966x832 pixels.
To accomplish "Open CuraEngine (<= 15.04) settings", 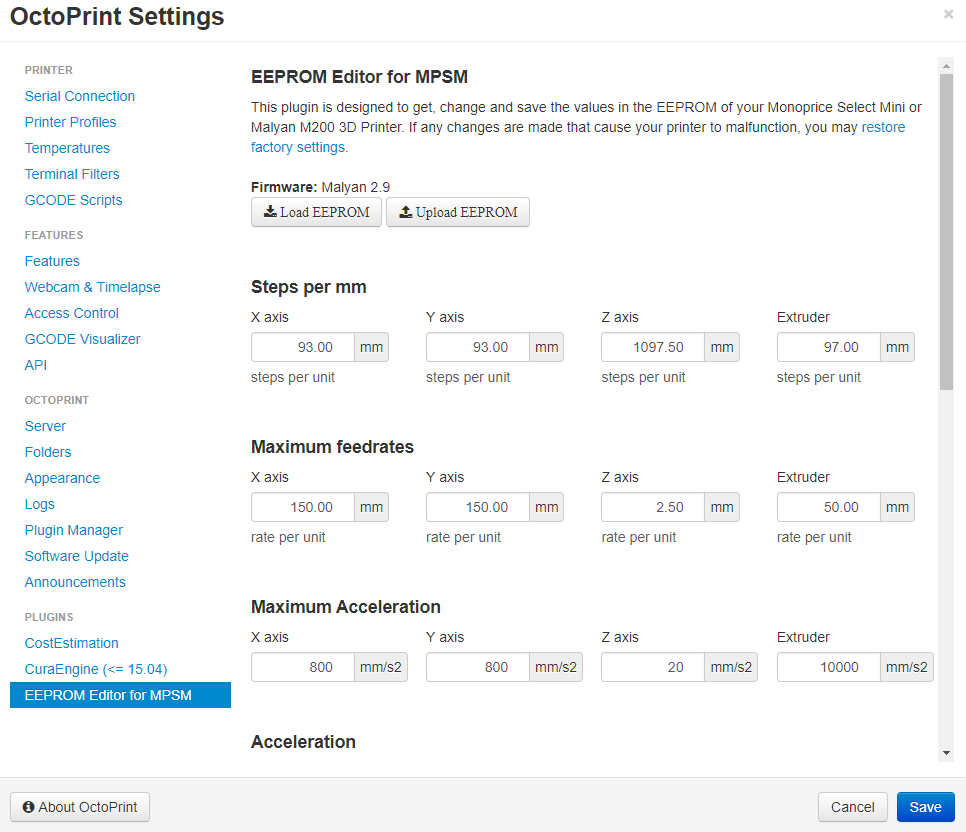I will [x=96, y=669].
